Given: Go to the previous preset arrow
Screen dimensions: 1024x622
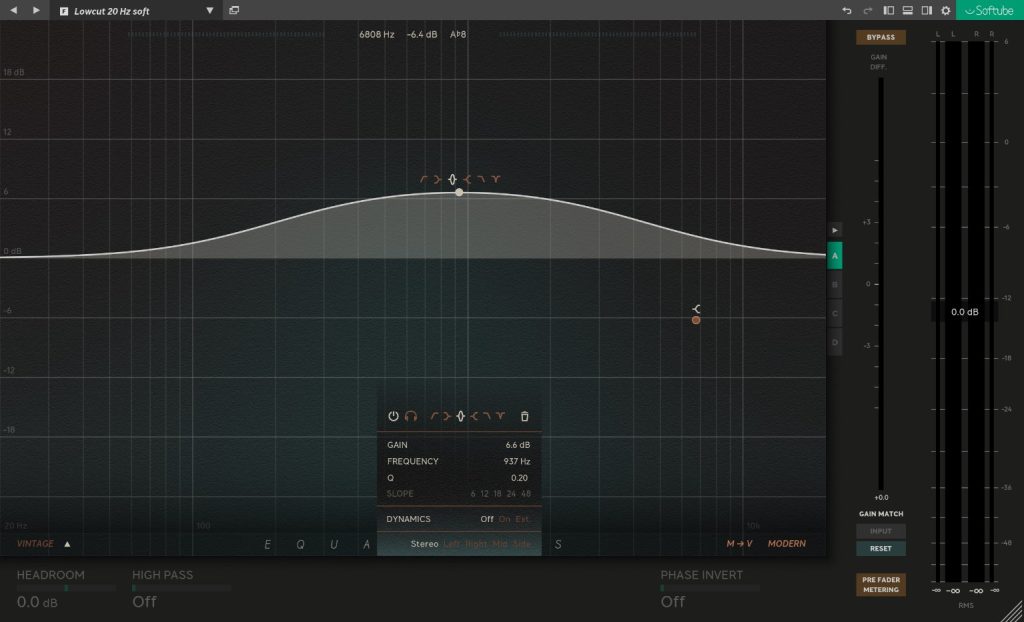Looking at the screenshot, I should 14,10.
